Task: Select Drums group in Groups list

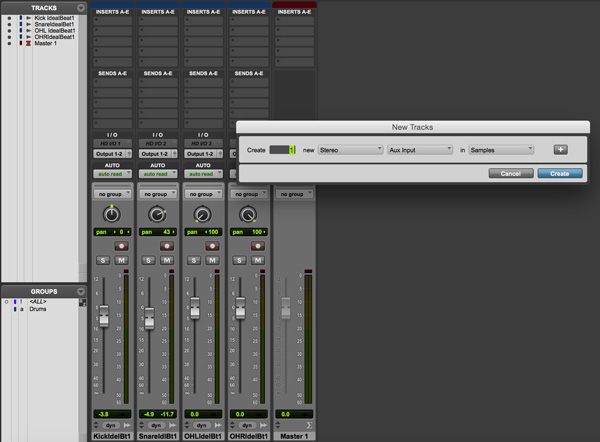Action: [38, 309]
